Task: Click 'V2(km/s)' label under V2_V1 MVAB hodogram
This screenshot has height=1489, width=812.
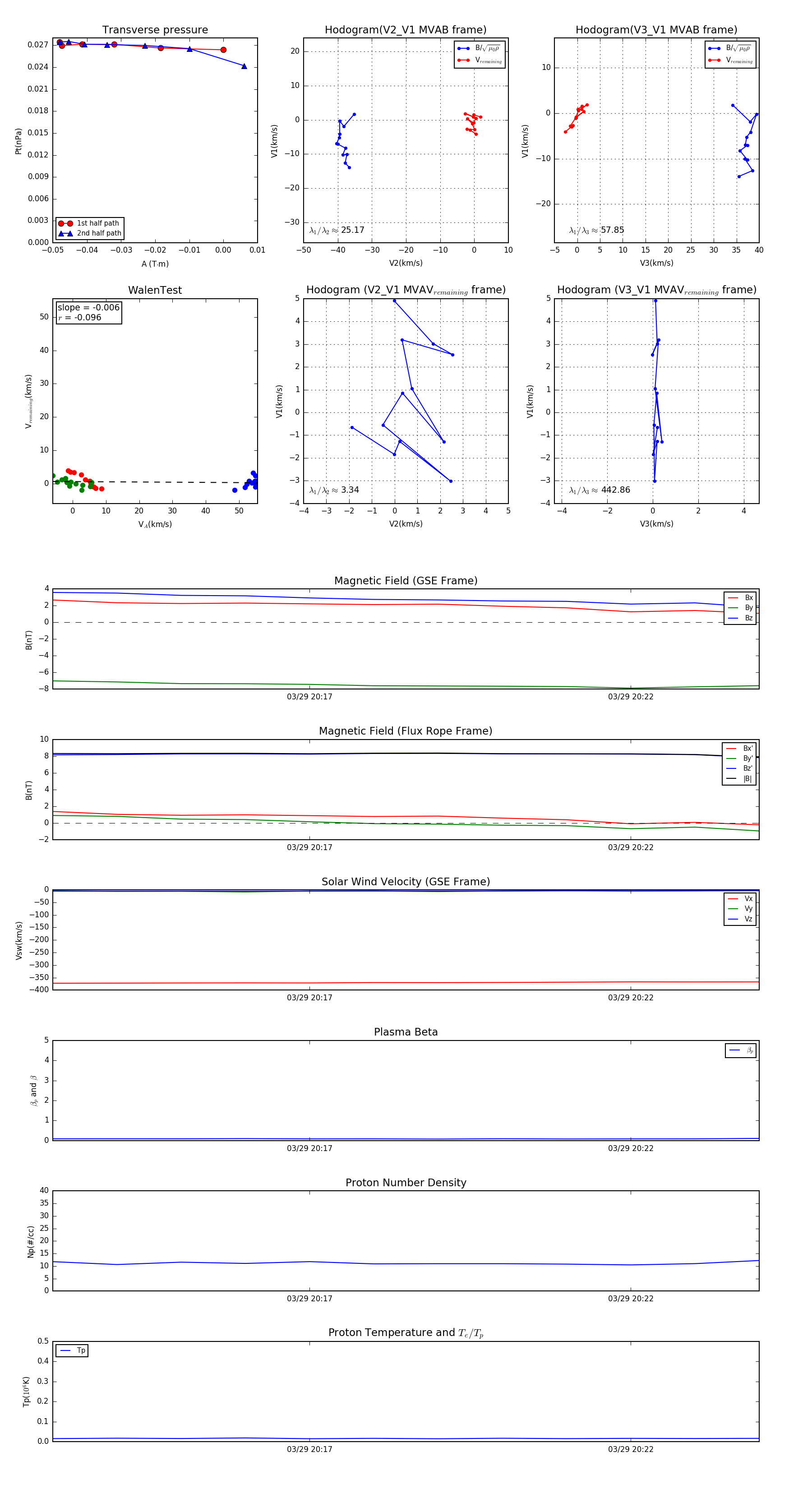Action: pos(406,263)
